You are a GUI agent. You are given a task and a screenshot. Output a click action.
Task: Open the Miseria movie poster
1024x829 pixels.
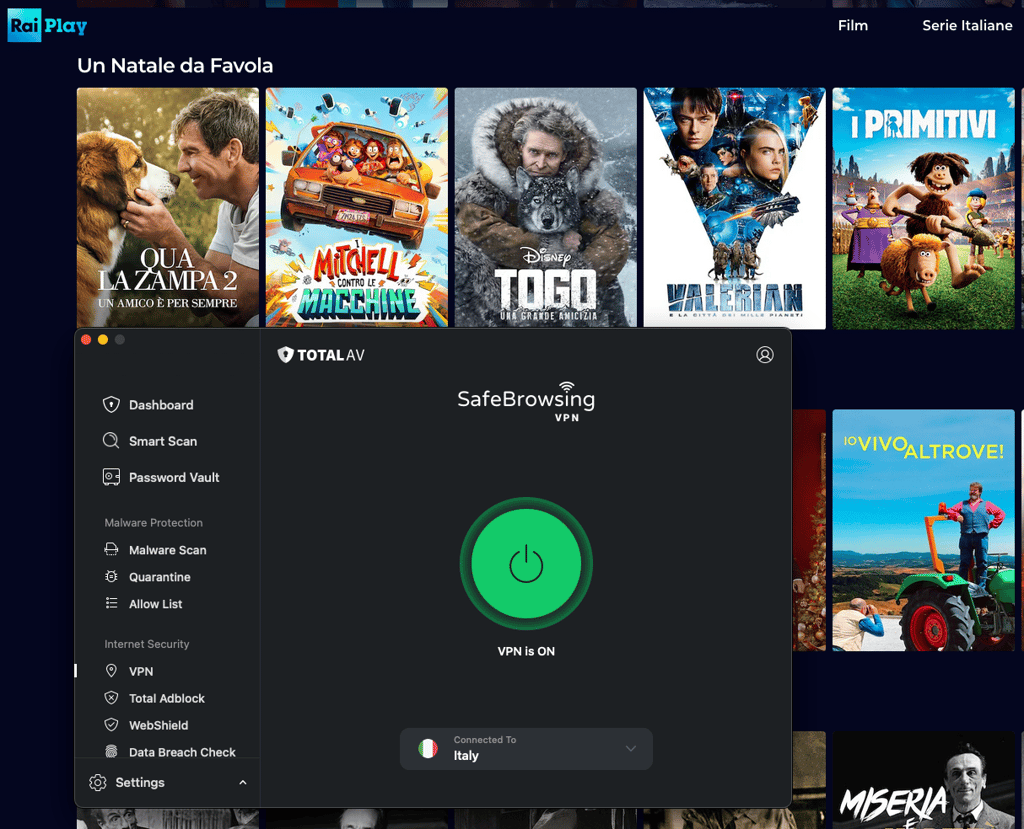(x=923, y=780)
